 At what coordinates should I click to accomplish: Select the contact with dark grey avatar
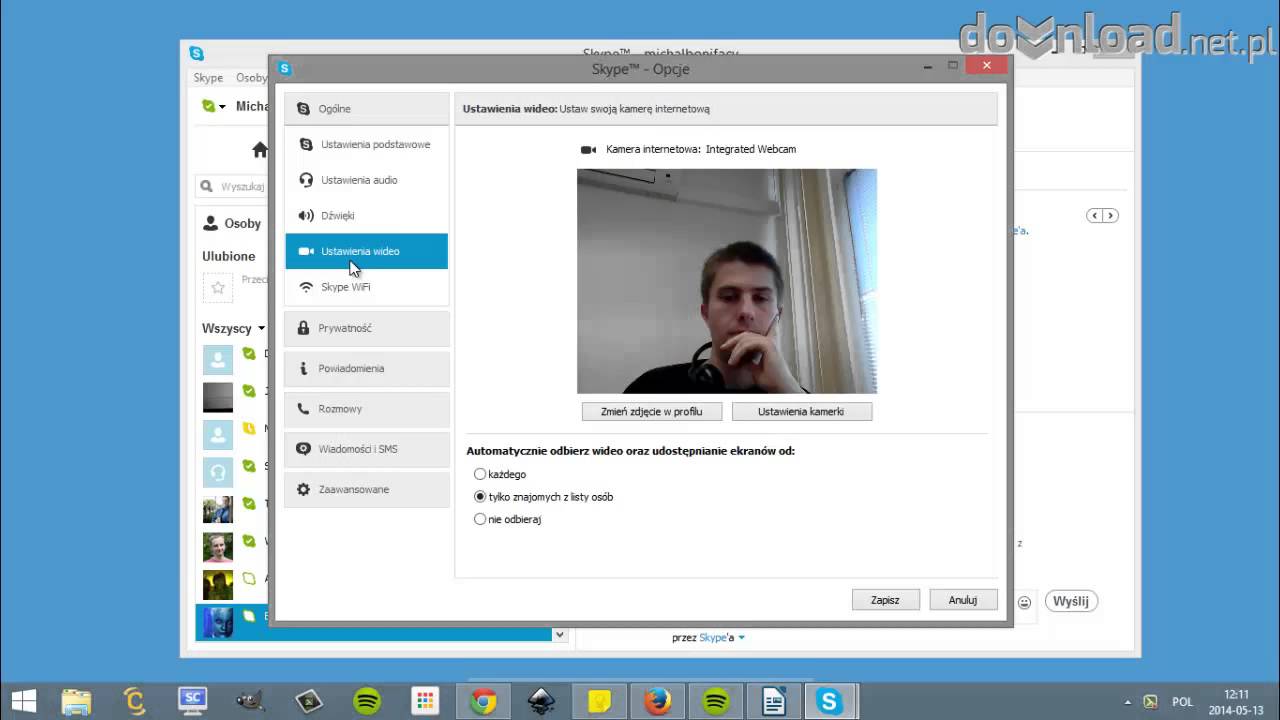(x=217, y=397)
